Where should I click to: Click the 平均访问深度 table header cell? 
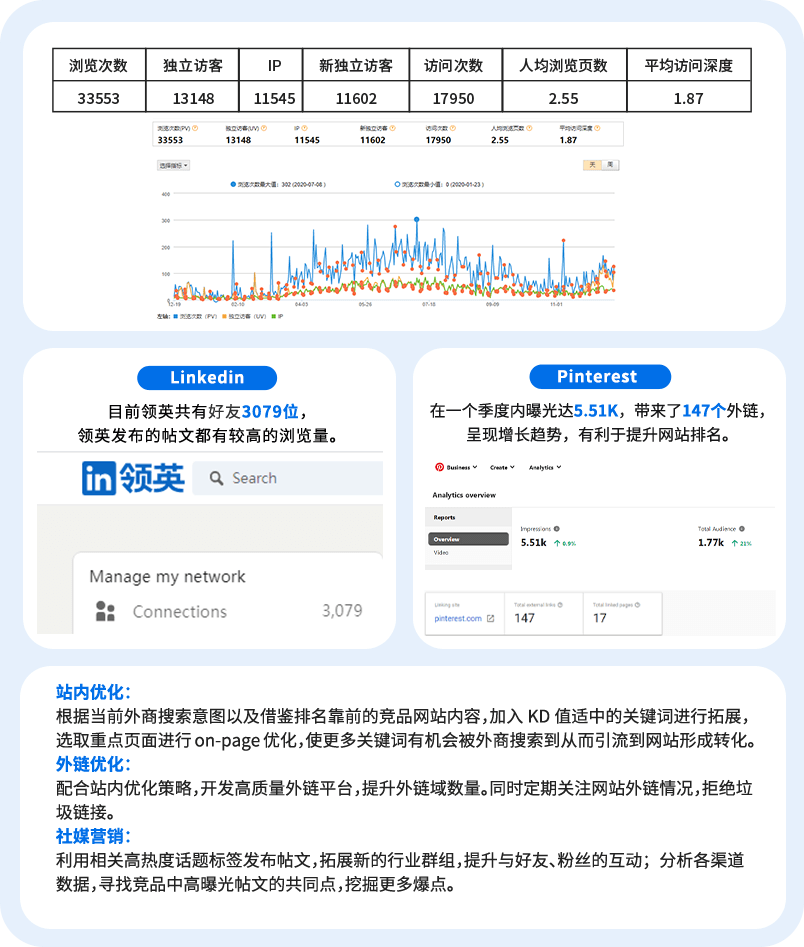(689, 65)
